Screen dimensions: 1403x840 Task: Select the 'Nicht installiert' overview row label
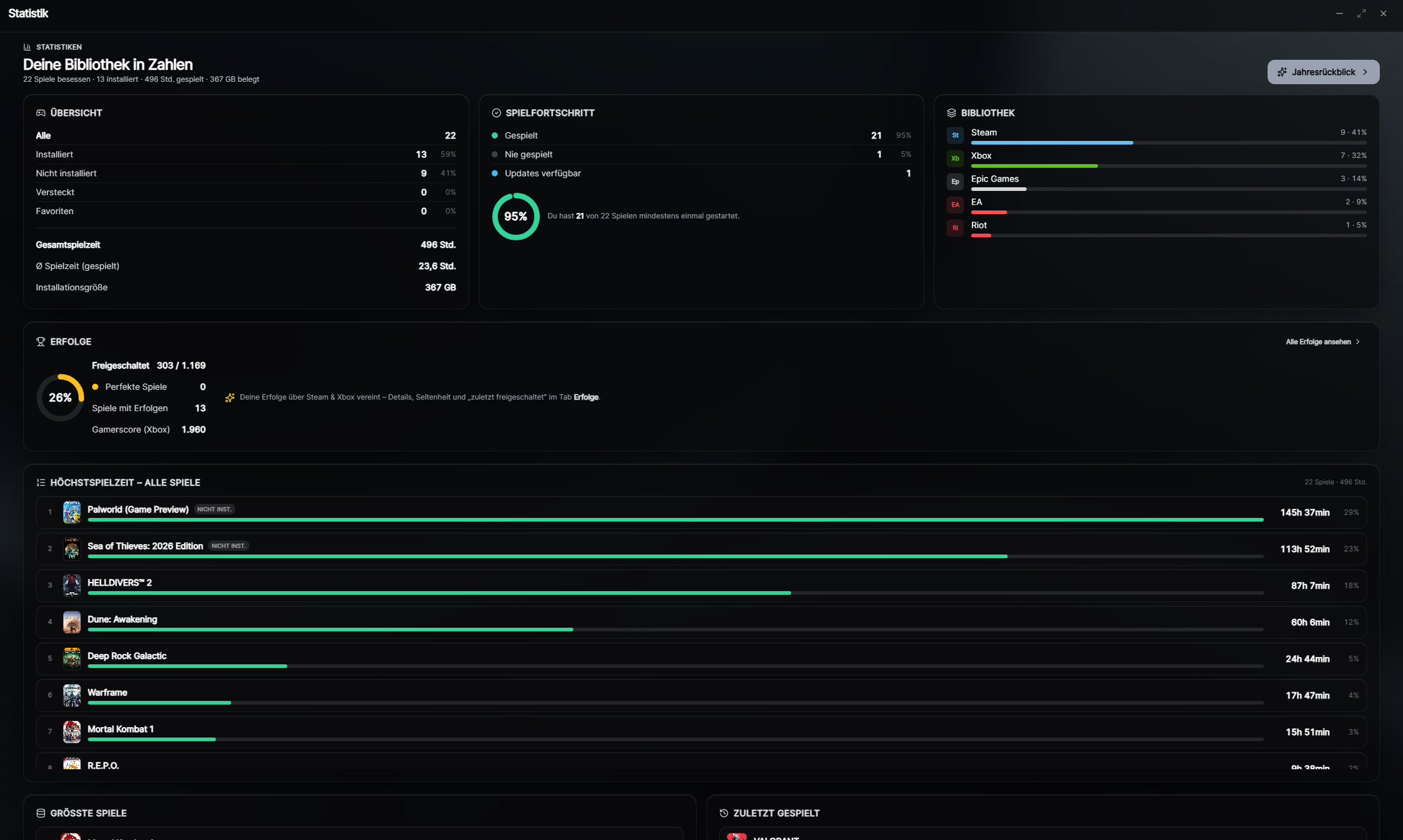66,173
